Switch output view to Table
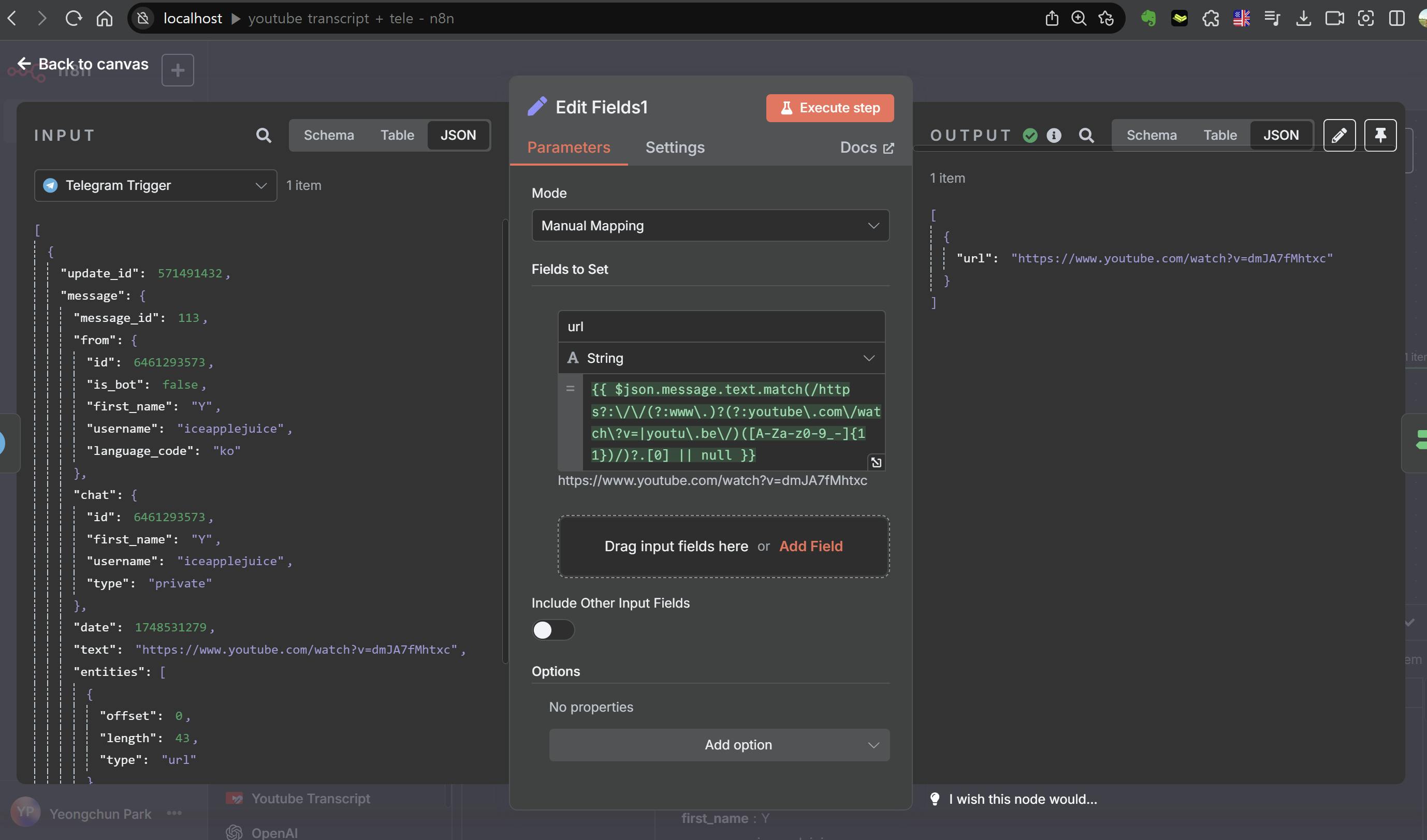The image size is (1427, 840). pos(1220,135)
